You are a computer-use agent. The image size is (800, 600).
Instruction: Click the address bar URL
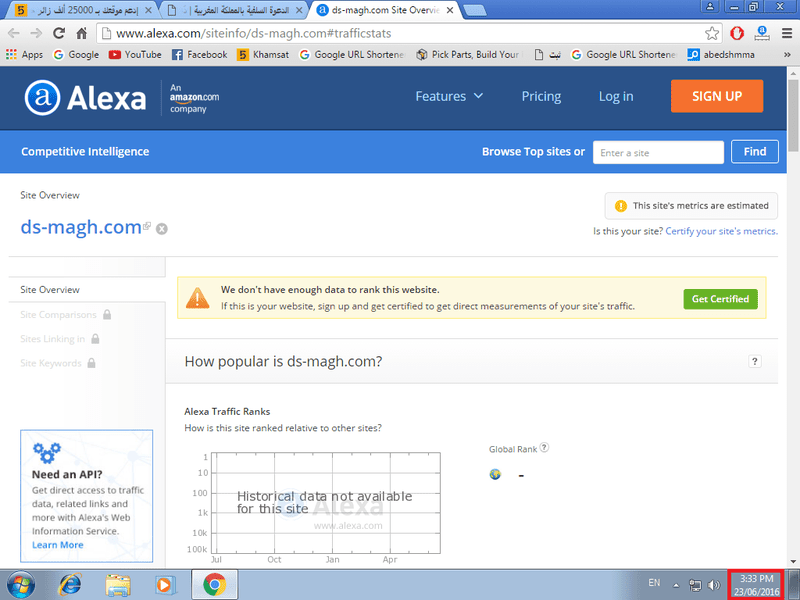[254, 33]
